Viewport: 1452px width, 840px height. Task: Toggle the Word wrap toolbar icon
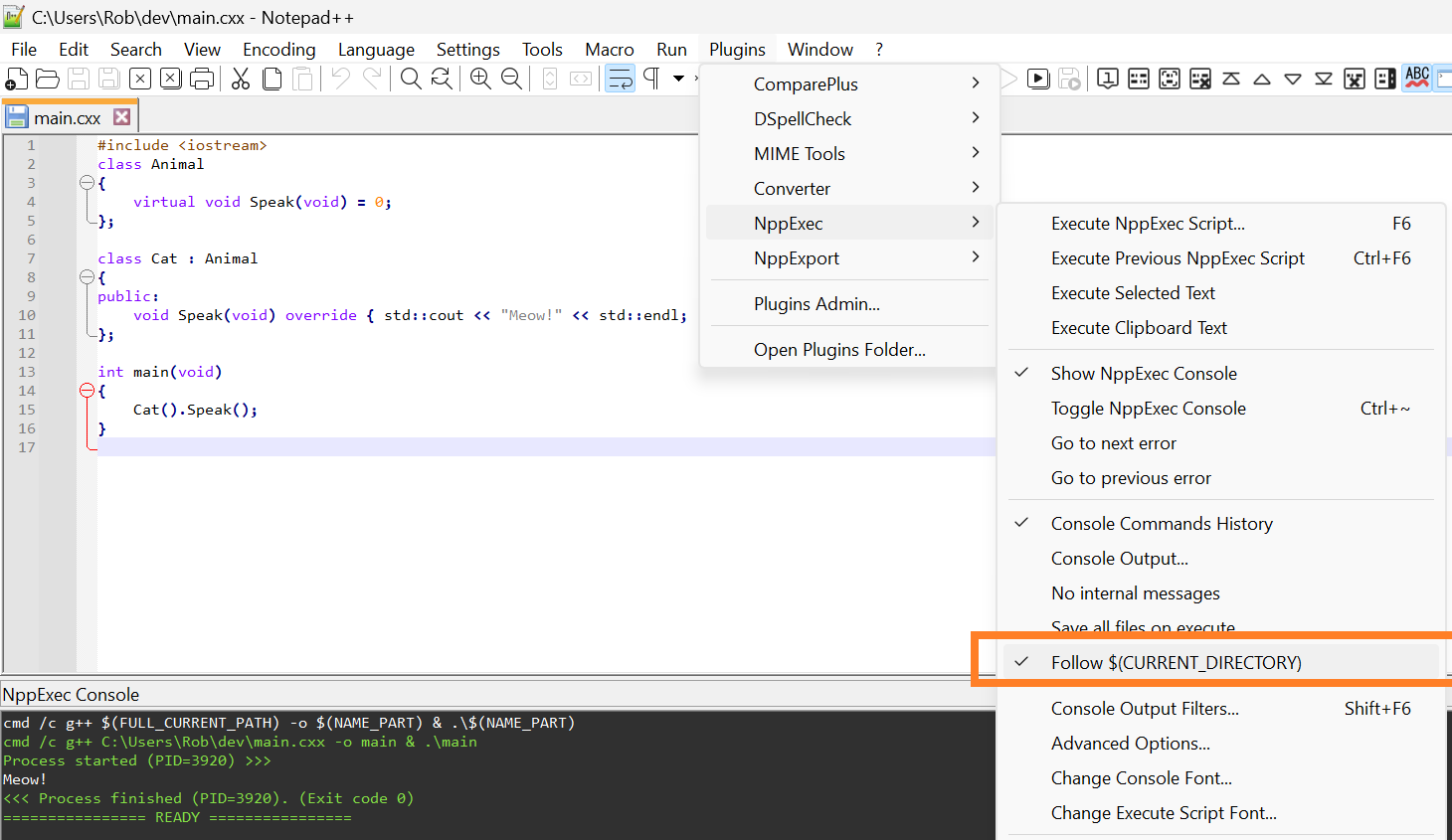[x=621, y=80]
